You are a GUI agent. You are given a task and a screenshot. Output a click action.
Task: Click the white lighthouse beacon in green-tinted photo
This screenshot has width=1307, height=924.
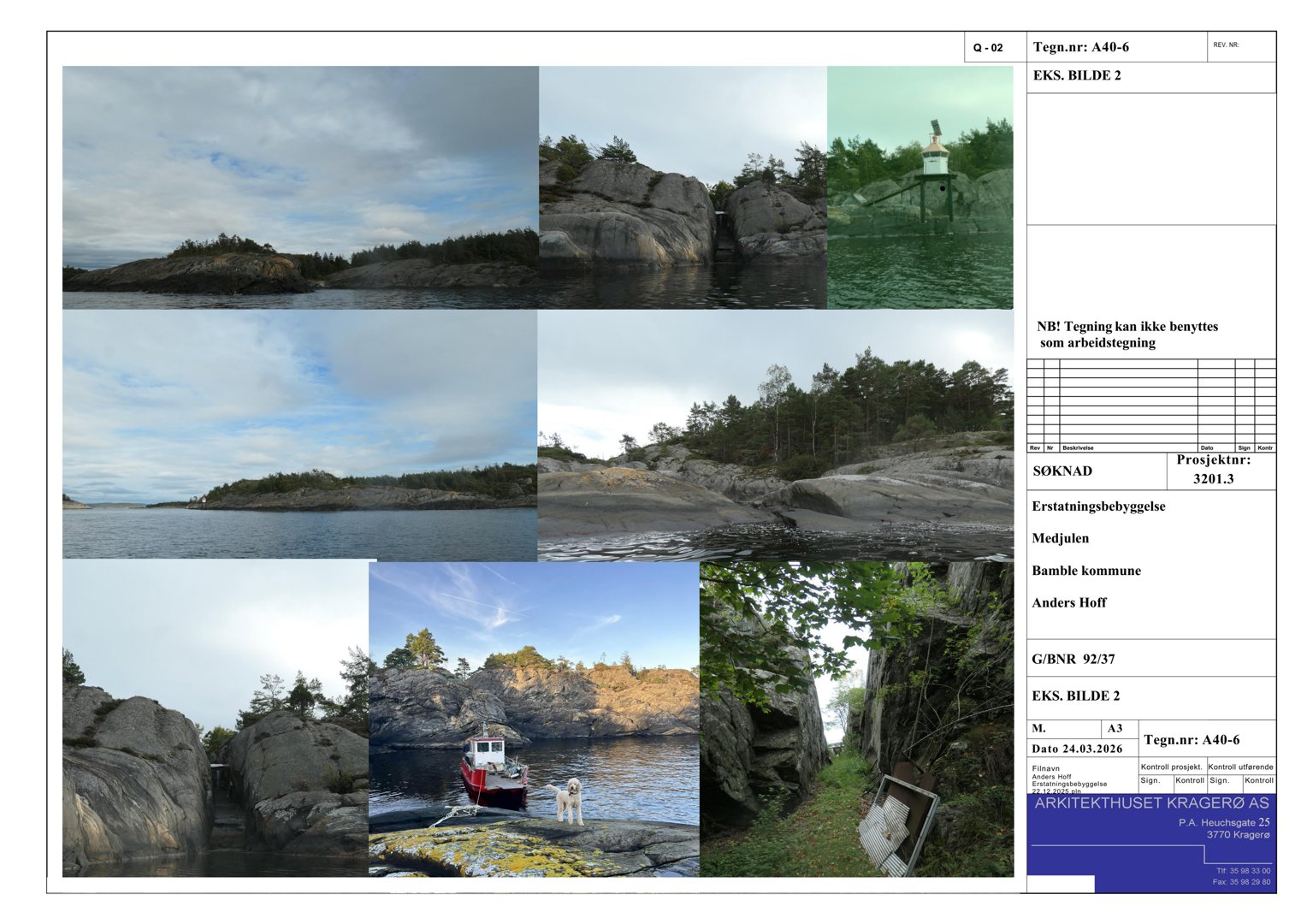click(x=935, y=153)
